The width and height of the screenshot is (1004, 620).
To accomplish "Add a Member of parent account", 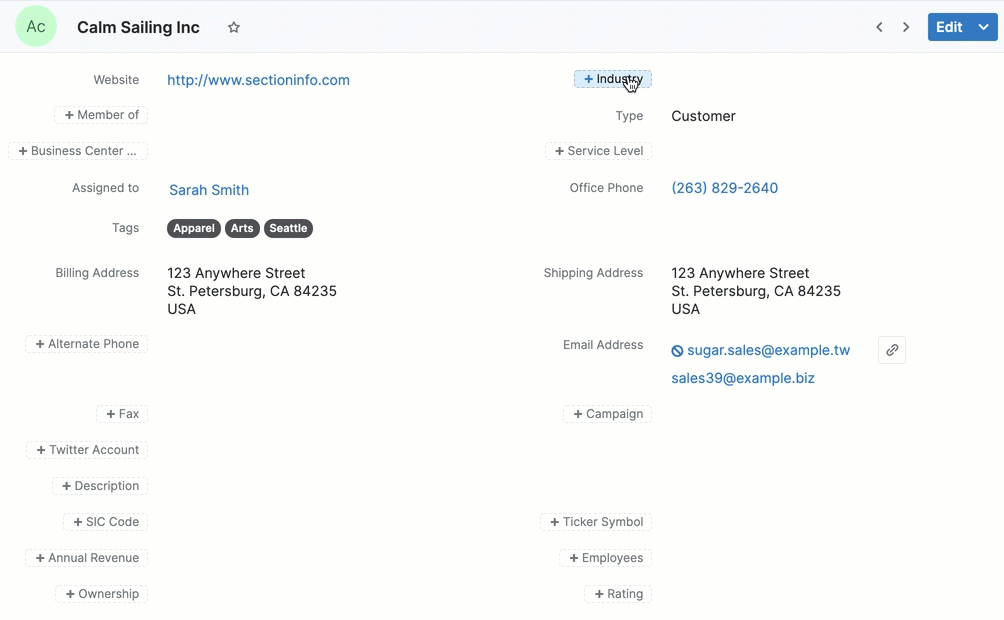I will pyautogui.click(x=101, y=115).
